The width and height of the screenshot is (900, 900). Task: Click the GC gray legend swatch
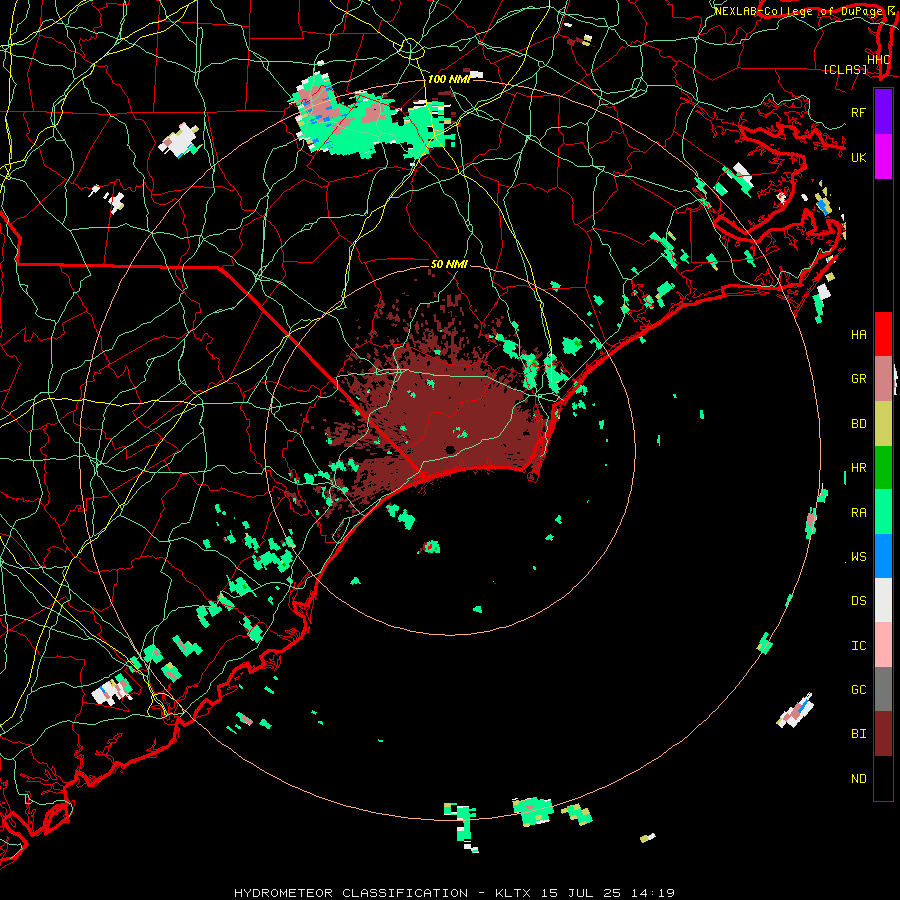(x=883, y=689)
